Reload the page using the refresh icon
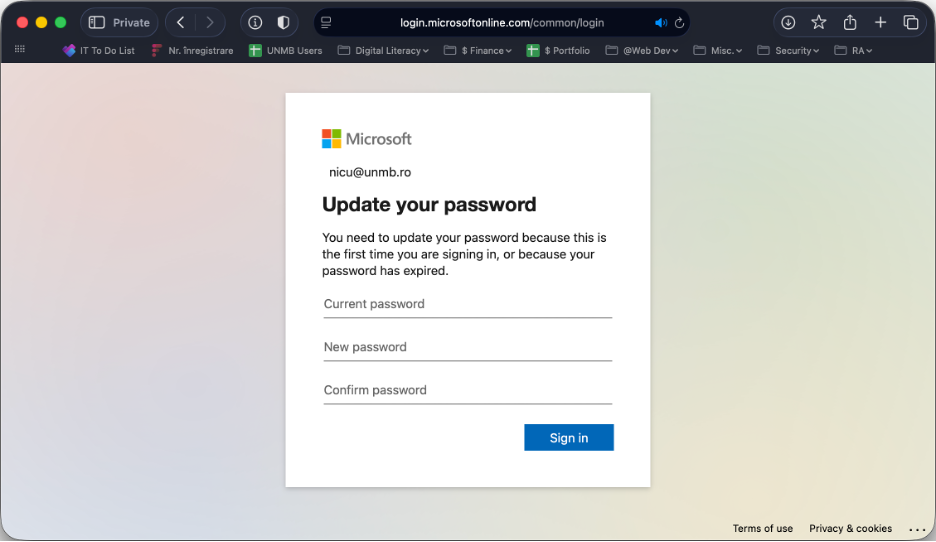 [680, 22]
